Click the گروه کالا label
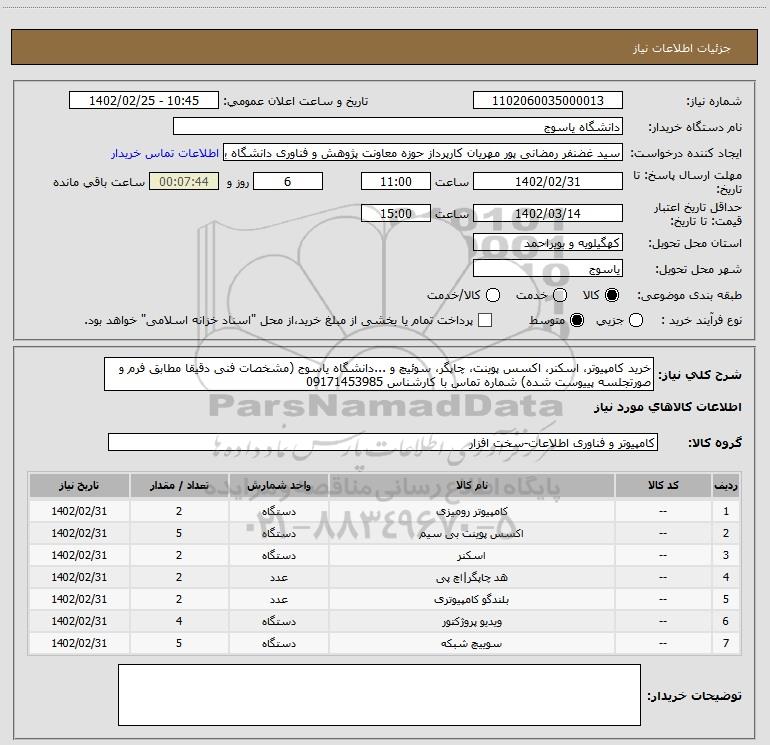Screen dimensions: 770x745 [715, 442]
